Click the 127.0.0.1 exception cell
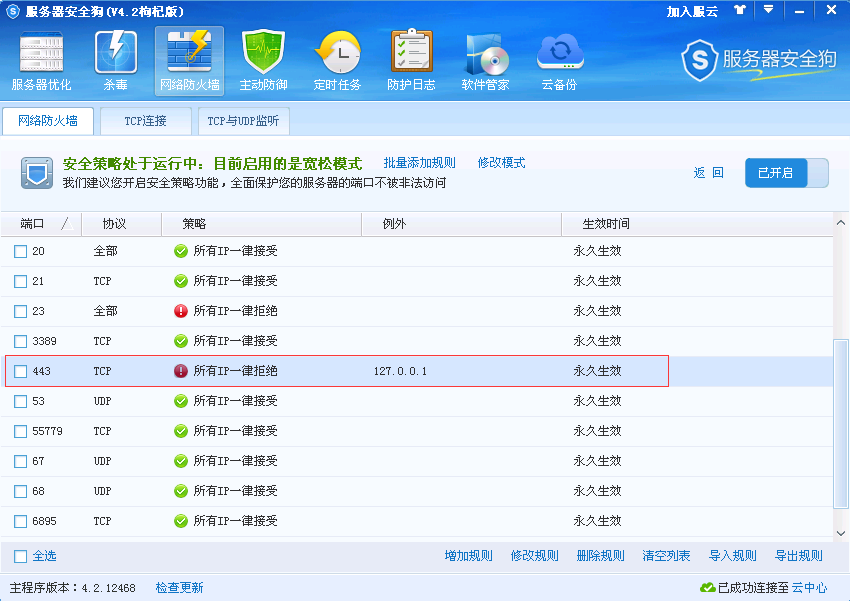Image resolution: width=850 pixels, height=601 pixels. point(400,371)
